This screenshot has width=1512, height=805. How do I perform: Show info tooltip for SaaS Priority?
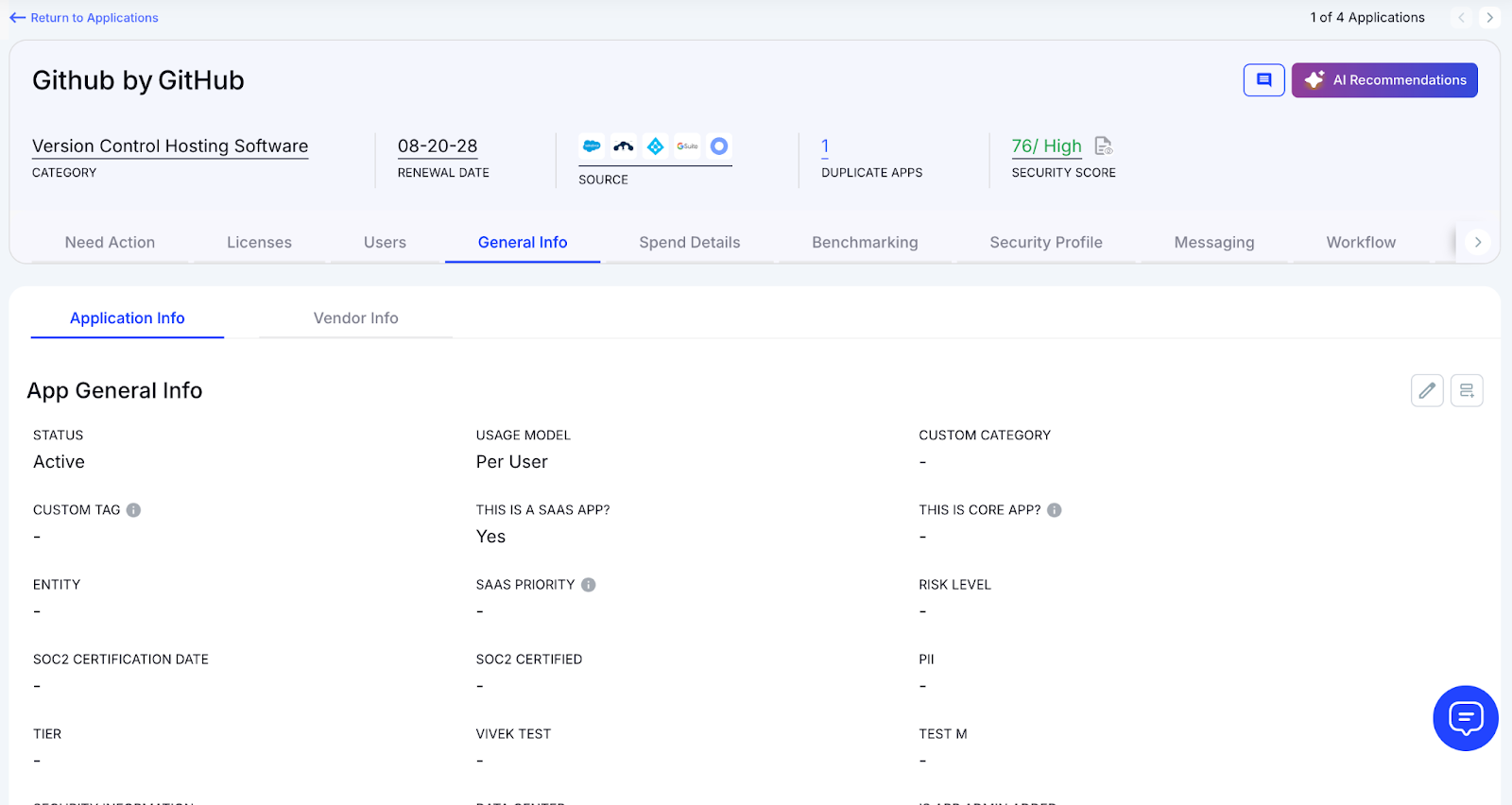pos(589,585)
